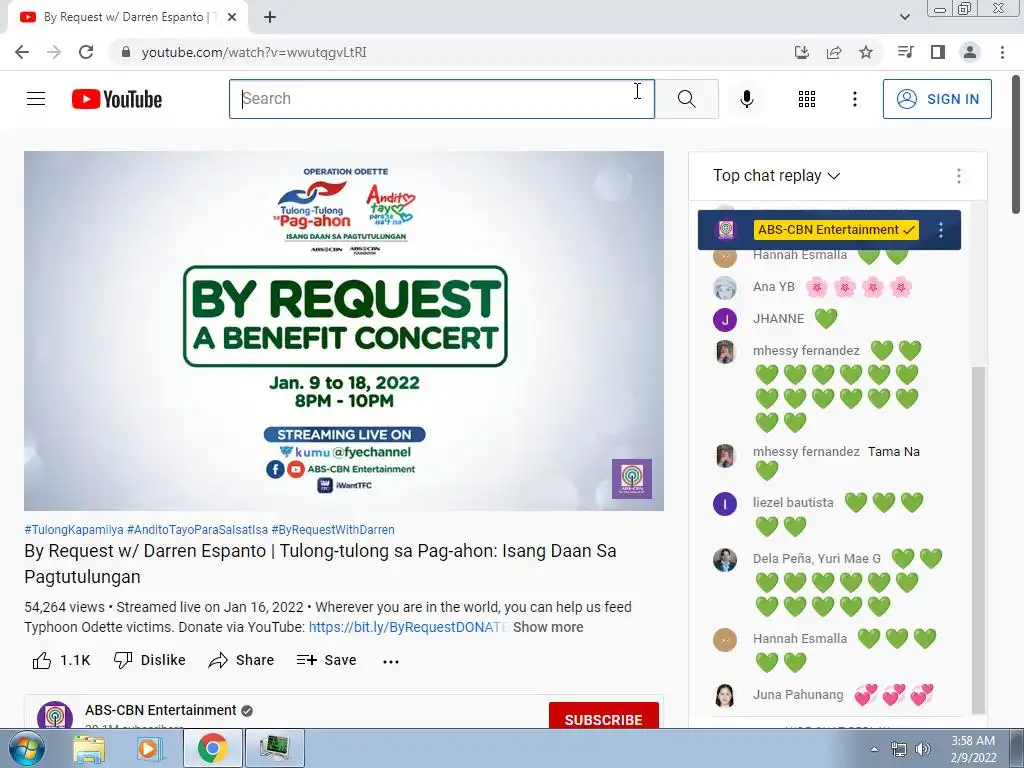Open the media controls icon in Chrome toolbar
Screen dimensions: 1024x768
[x=906, y=52]
